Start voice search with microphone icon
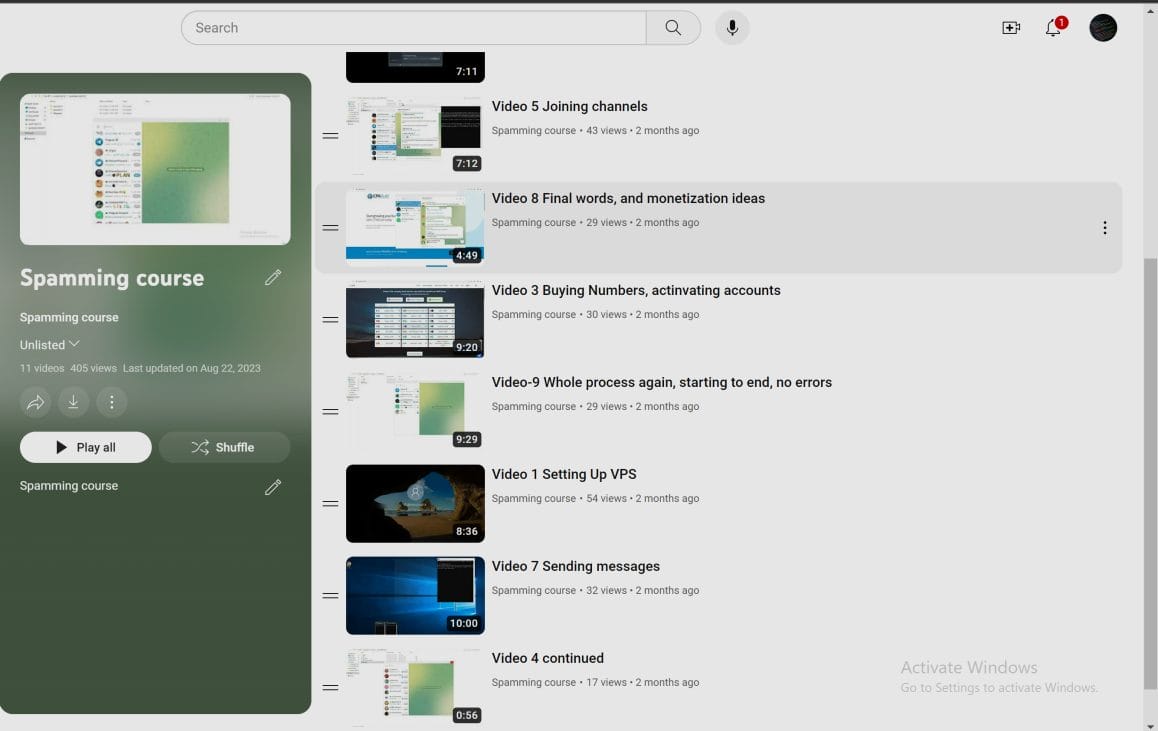Image resolution: width=1158 pixels, height=731 pixels. tap(732, 28)
